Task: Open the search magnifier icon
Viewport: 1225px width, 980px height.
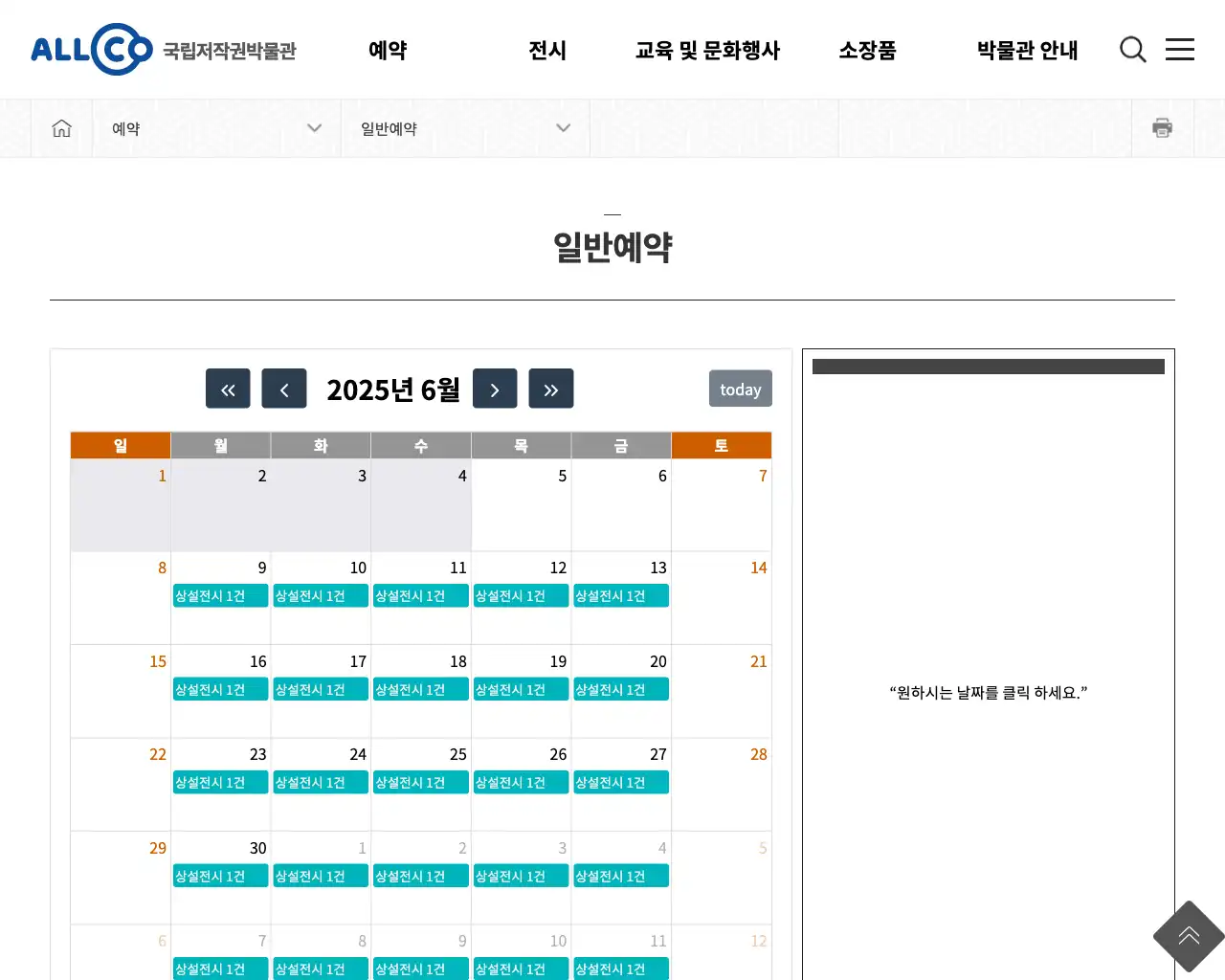Action: click(x=1133, y=50)
